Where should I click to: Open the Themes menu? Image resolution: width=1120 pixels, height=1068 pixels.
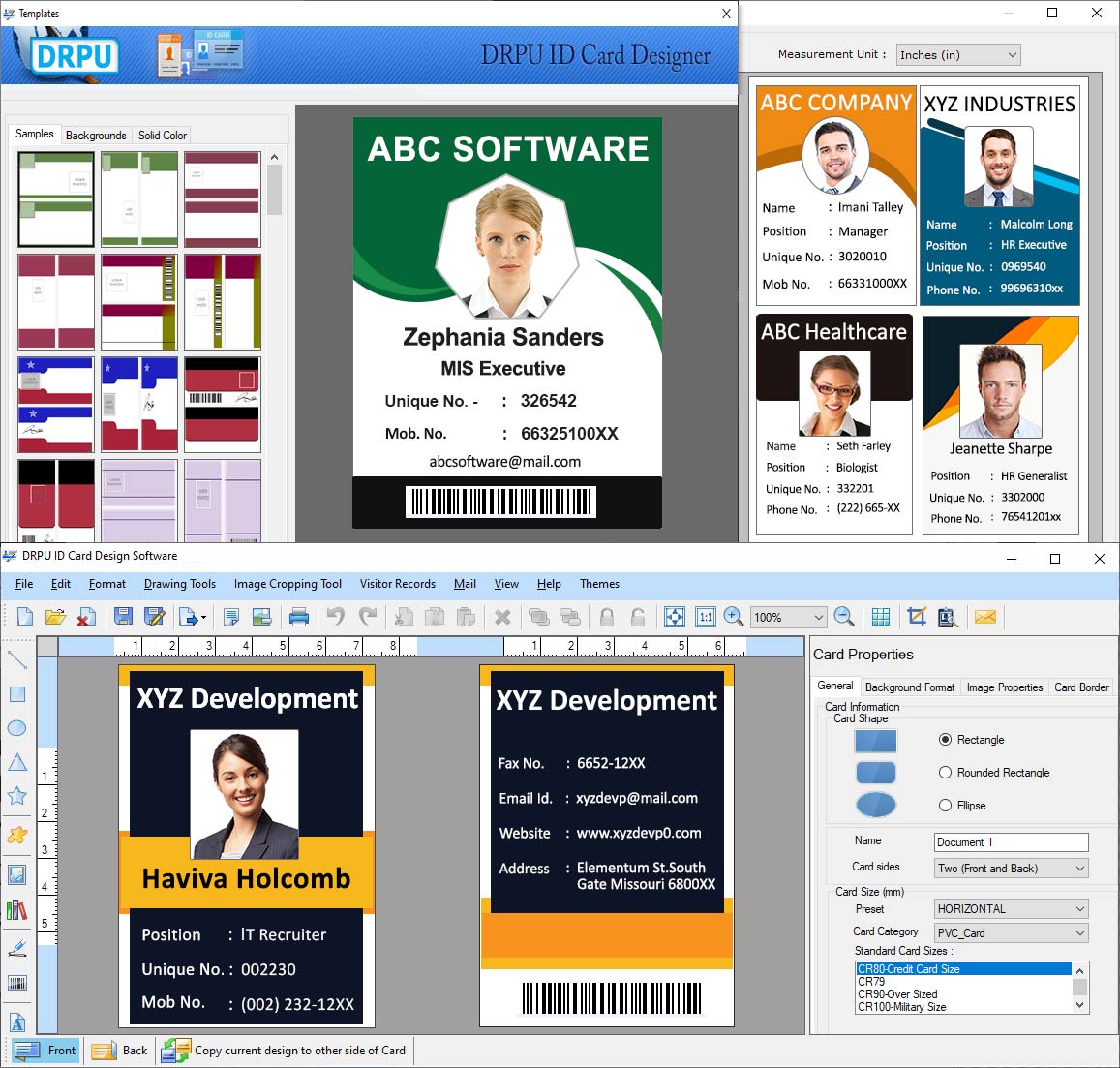click(599, 584)
